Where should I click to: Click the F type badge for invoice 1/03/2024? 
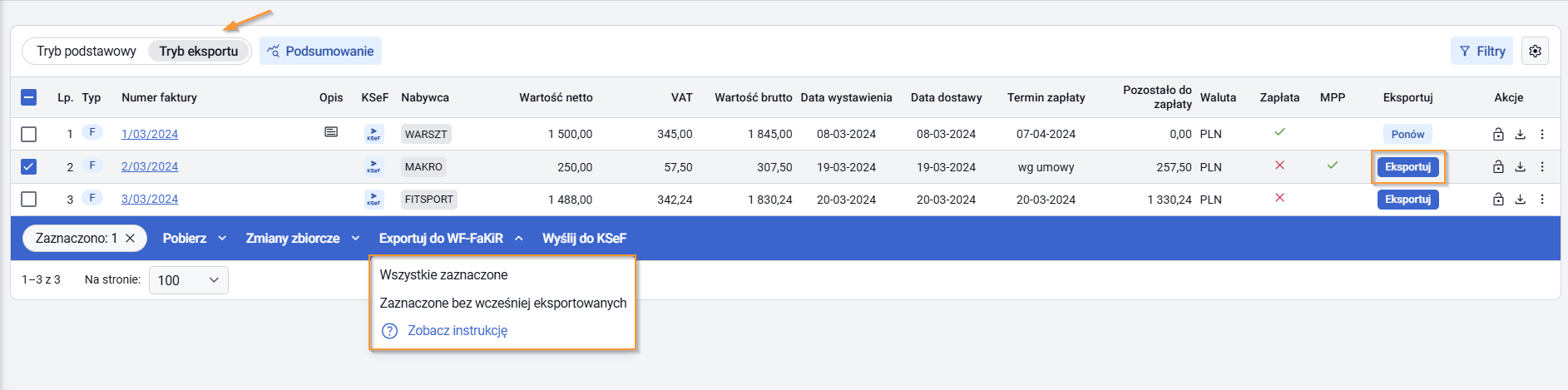[x=92, y=132]
